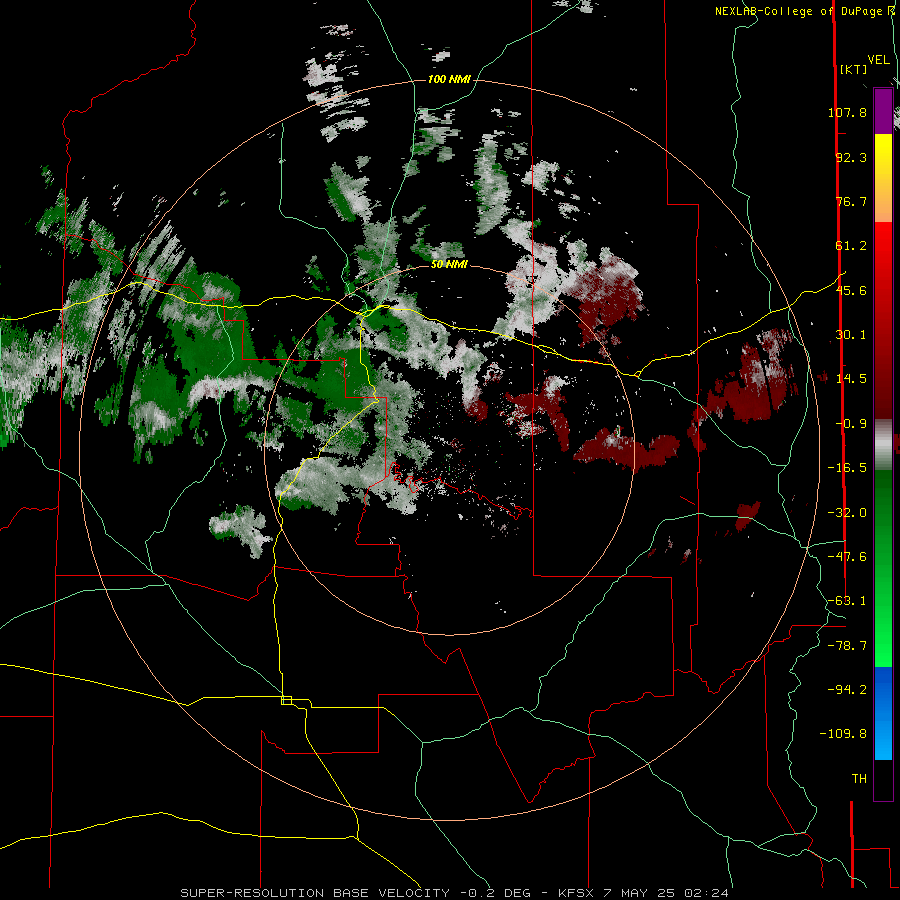Screen dimensions: 900x900
Task: Pick the yellow-orange segment of color bar
Action: [883, 178]
